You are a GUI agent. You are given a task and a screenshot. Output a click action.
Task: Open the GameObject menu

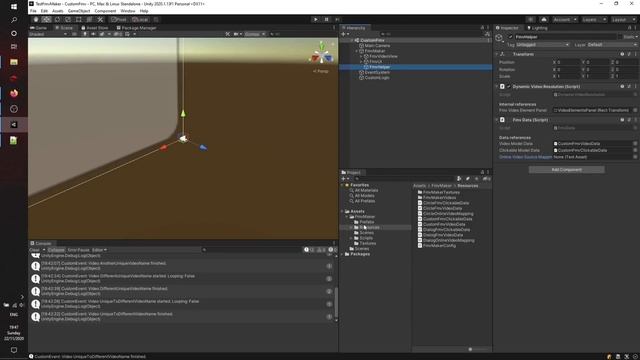coord(79,11)
